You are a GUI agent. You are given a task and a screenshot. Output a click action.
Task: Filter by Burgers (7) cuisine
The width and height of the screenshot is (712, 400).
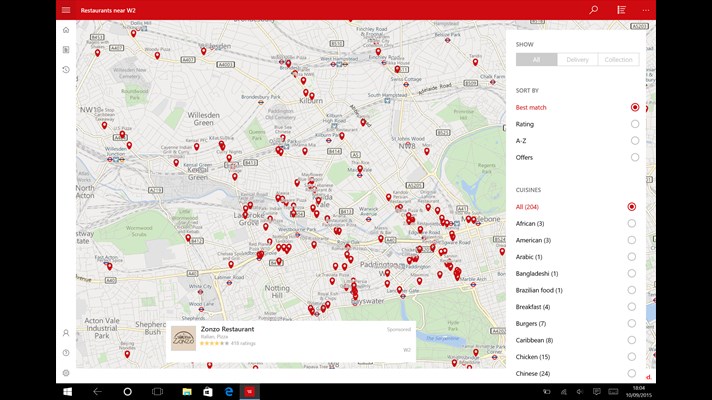[576, 323]
